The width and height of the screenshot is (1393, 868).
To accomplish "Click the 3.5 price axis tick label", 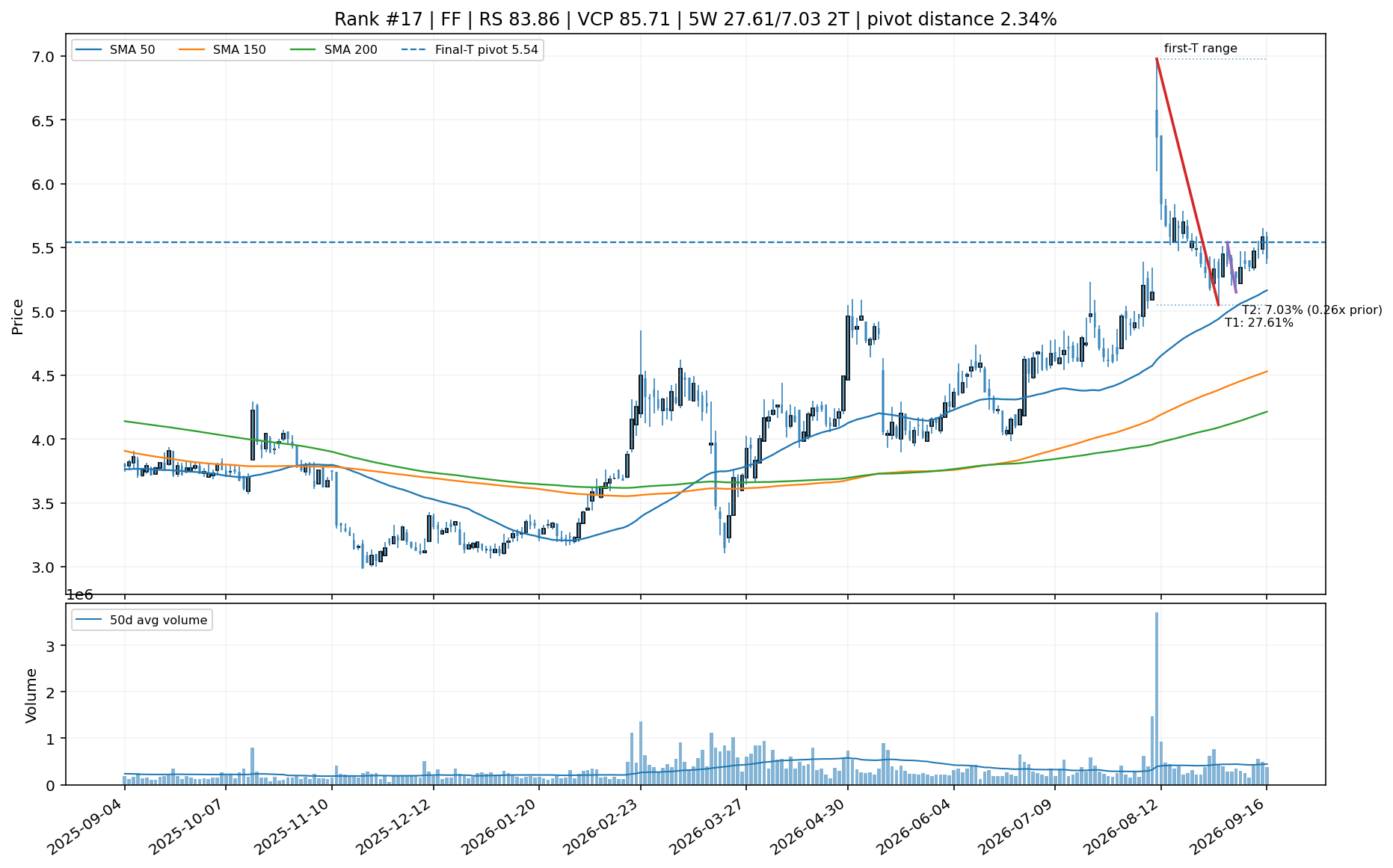I will pyautogui.click(x=44, y=503).
